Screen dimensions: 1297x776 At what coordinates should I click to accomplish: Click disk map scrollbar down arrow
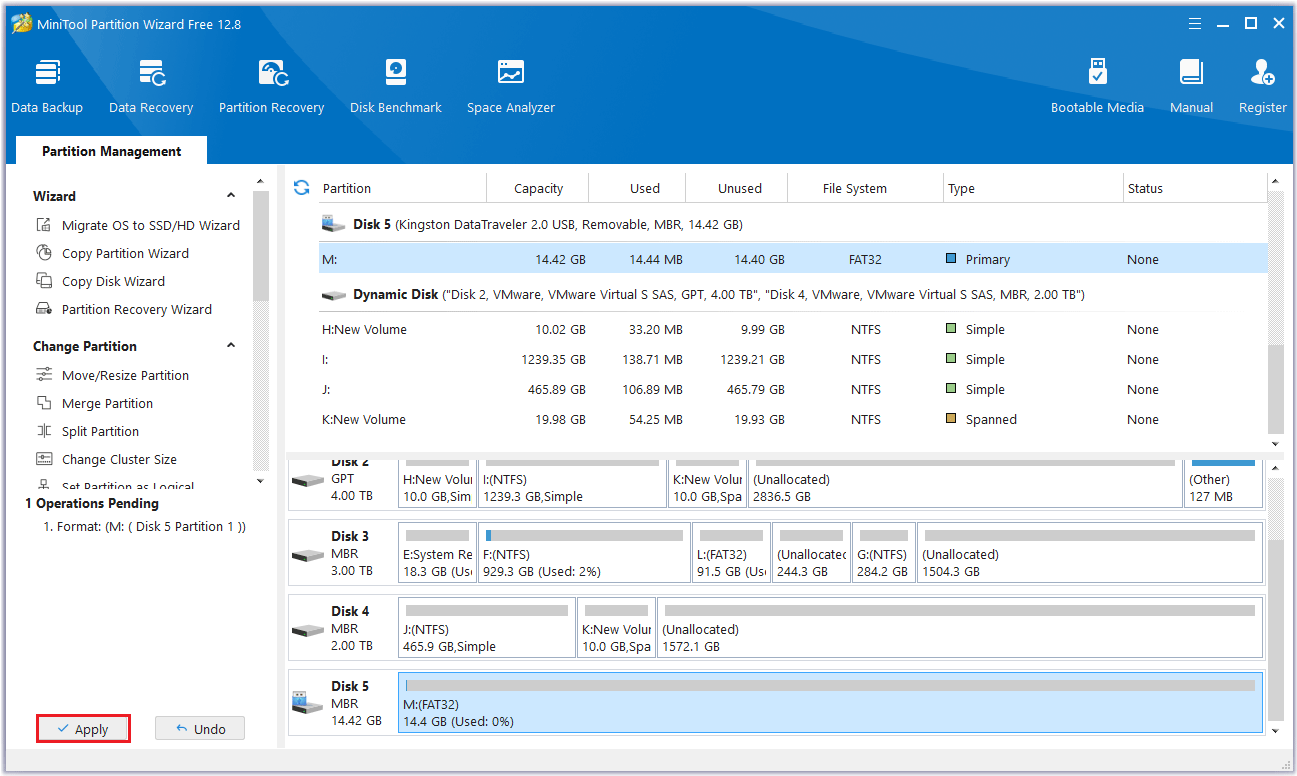[1275, 731]
